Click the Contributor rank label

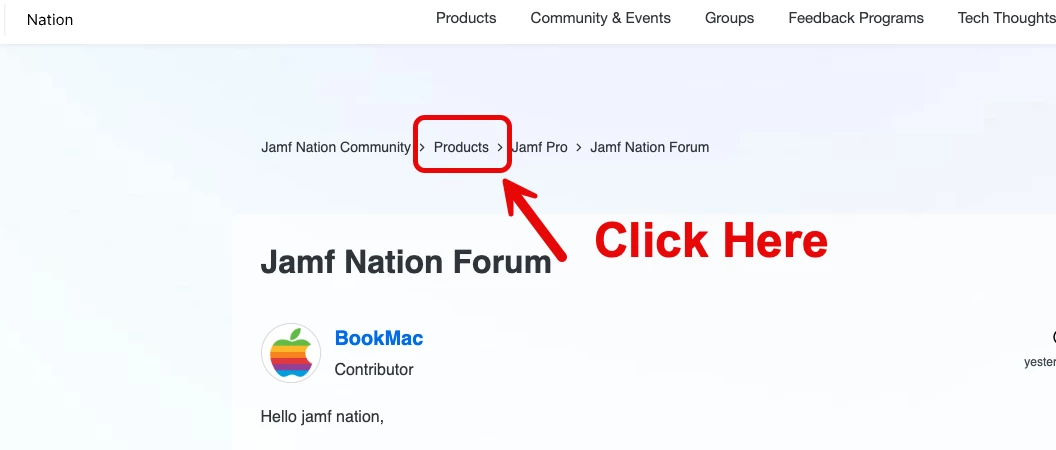click(374, 370)
